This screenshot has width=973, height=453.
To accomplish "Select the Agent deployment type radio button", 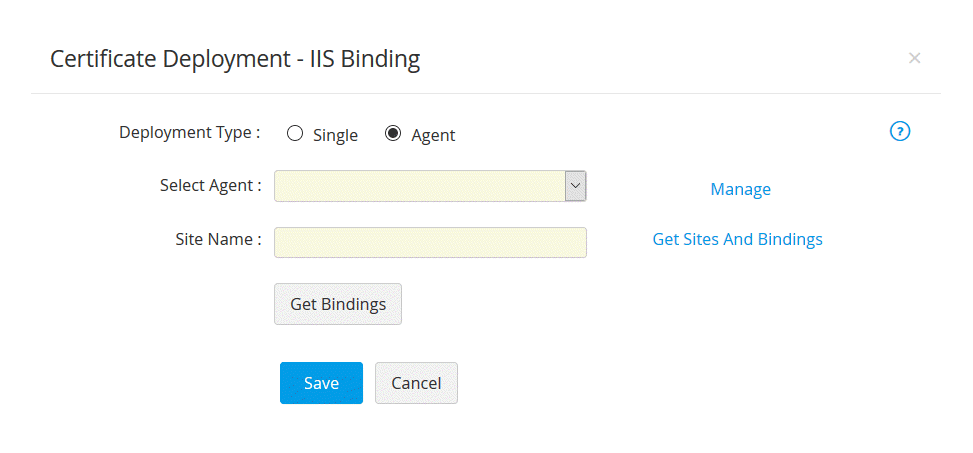I will click(393, 133).
